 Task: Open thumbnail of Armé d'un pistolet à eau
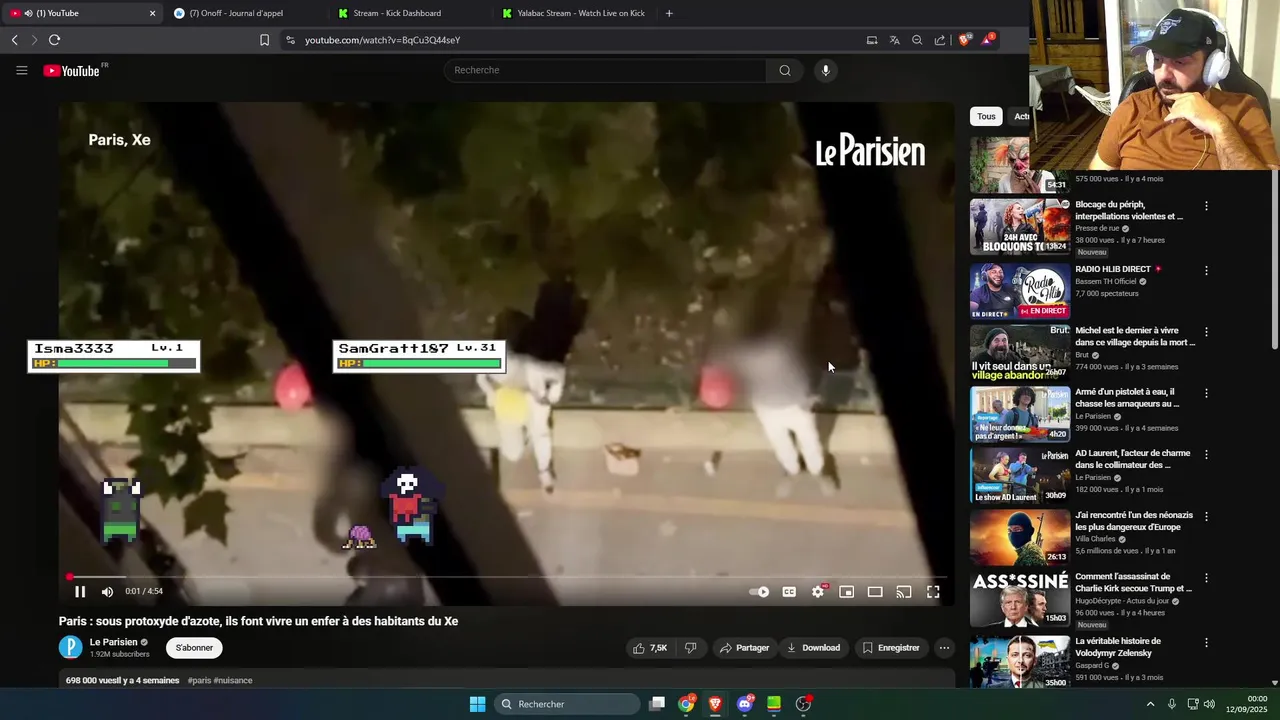coord(1020,414)
